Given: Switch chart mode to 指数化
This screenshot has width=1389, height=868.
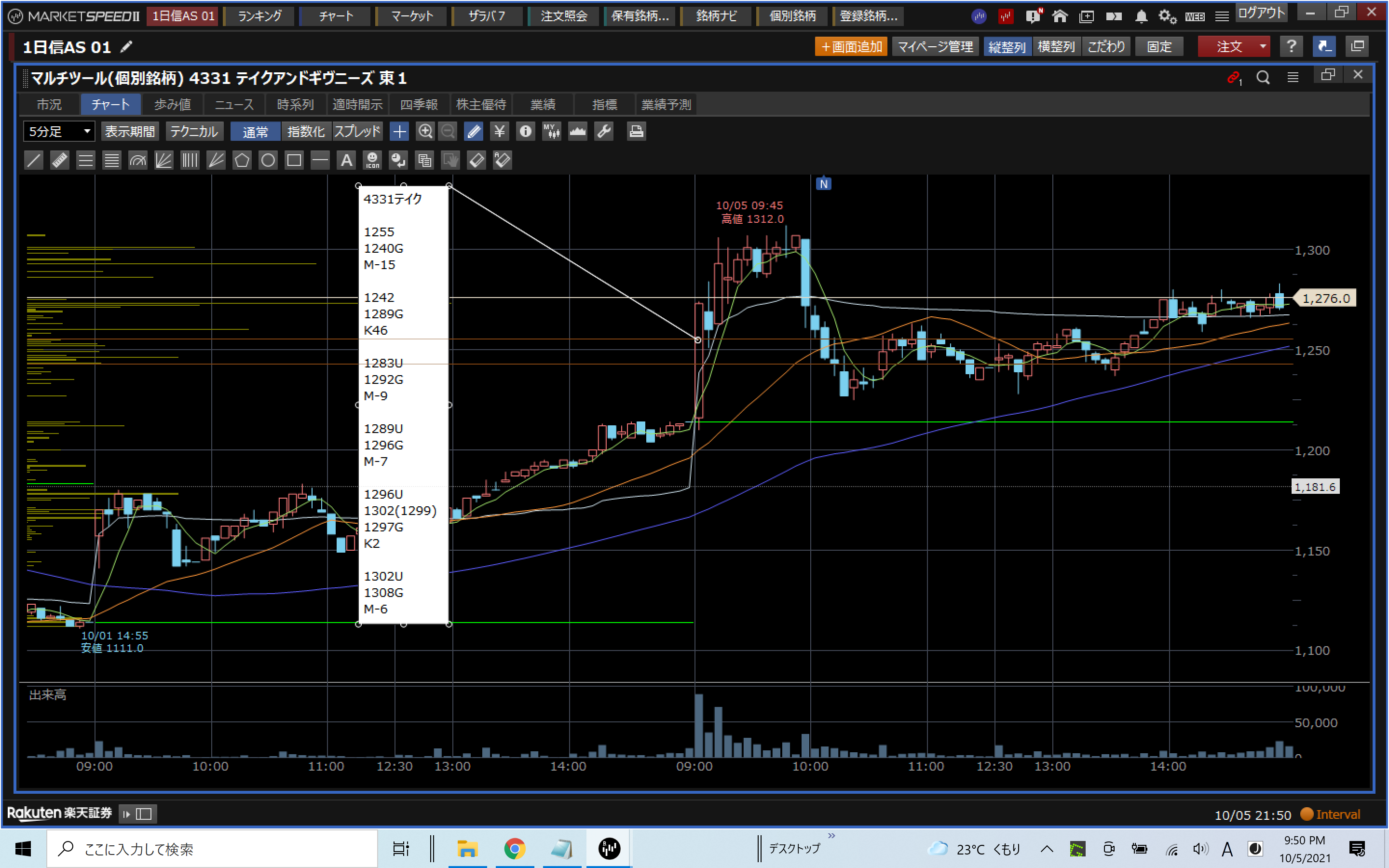Looking at the screenshot, I should [x=305, y=132].
